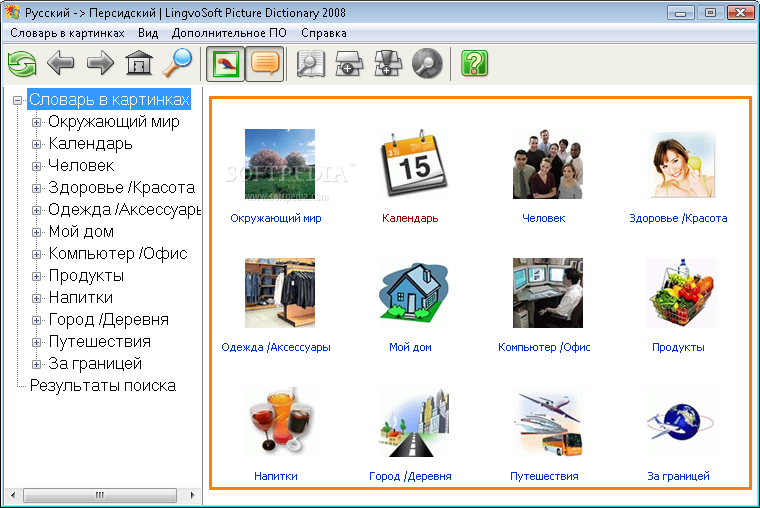Select Напитки in the tree
The image size is (760, 508).
pyautogui.click(x=81, y=298)
